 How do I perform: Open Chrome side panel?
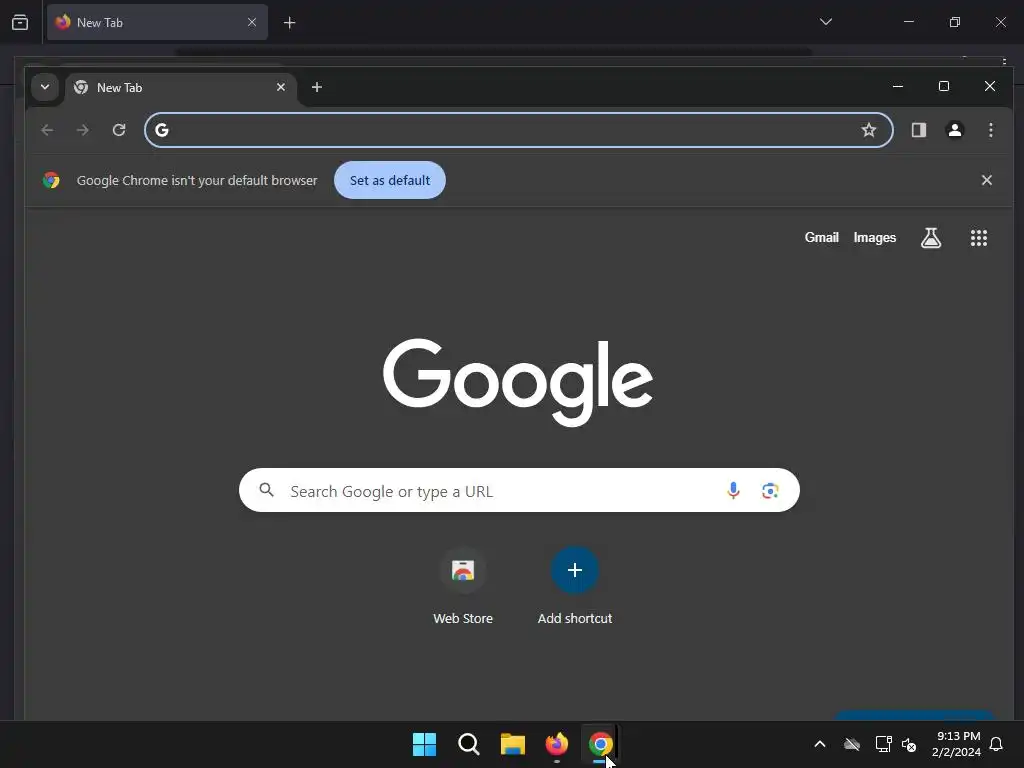919,130
